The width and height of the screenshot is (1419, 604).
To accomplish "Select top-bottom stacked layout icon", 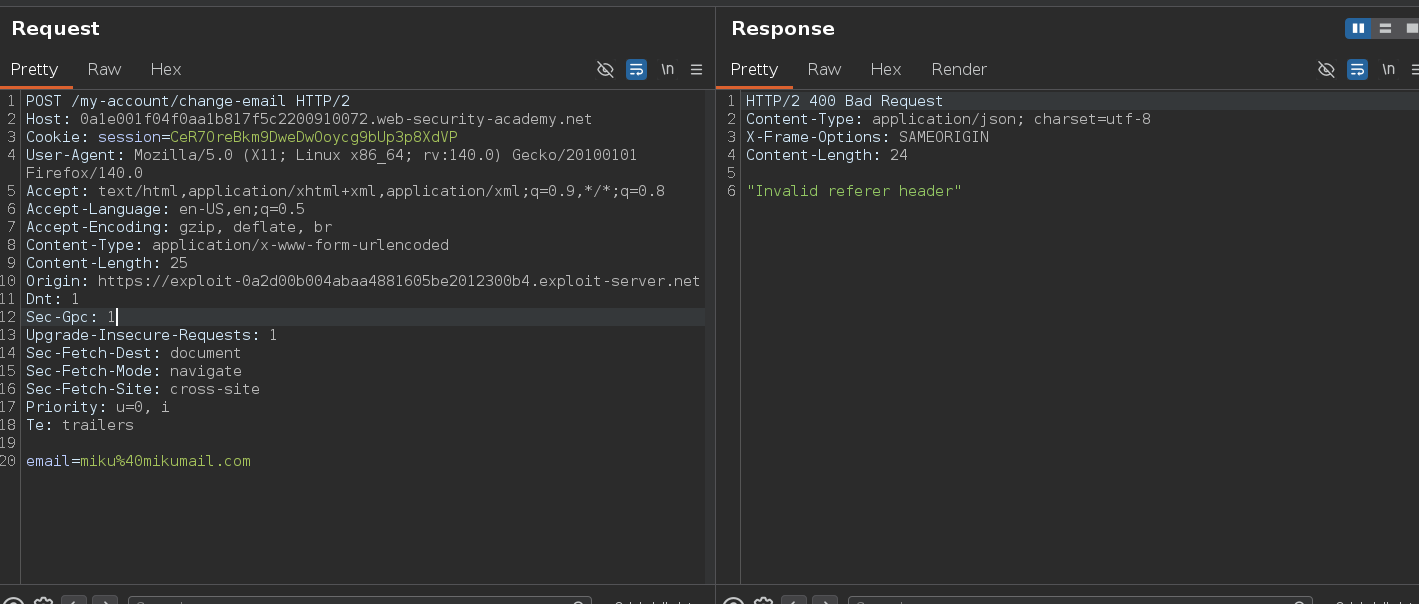I will point(1385,28).
